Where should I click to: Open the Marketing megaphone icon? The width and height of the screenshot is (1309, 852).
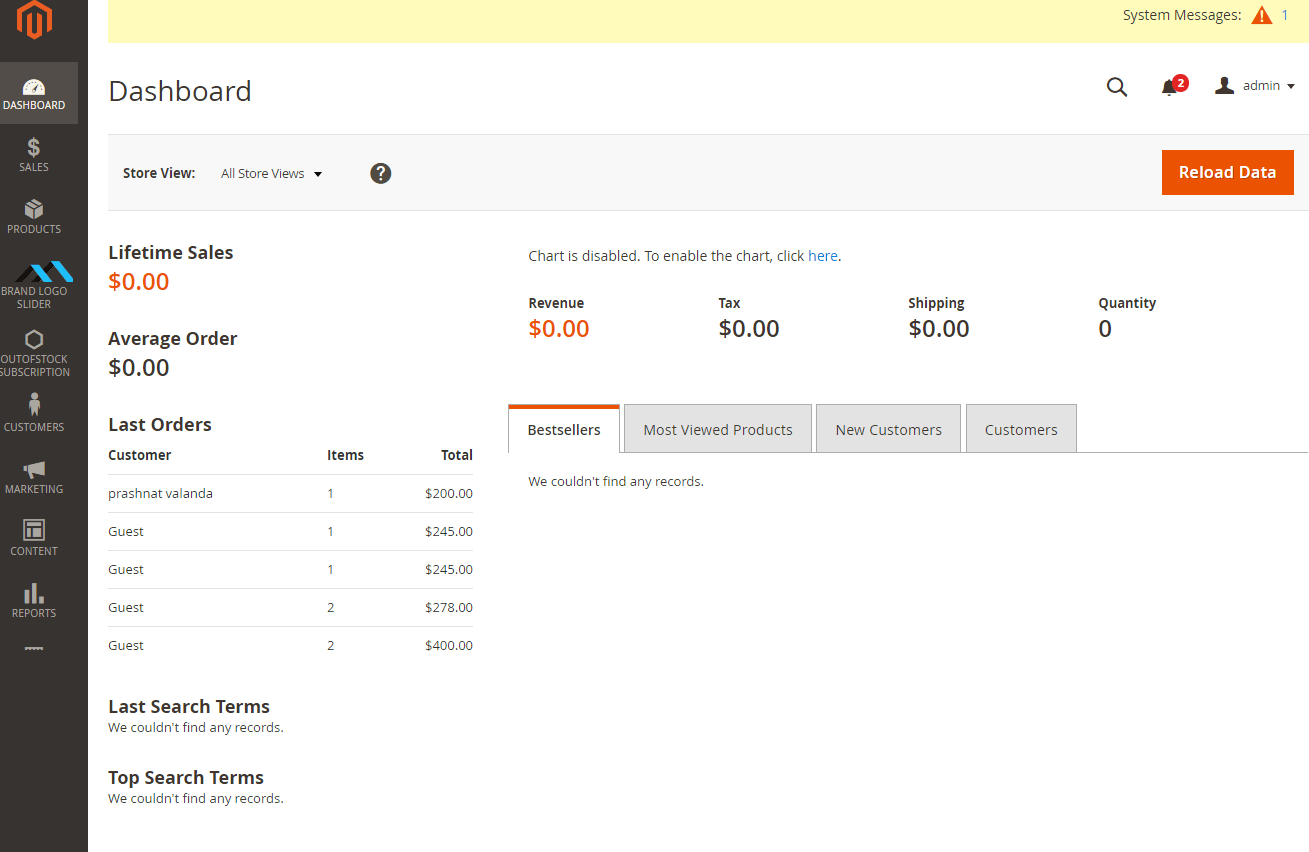(x=34, y=477)
